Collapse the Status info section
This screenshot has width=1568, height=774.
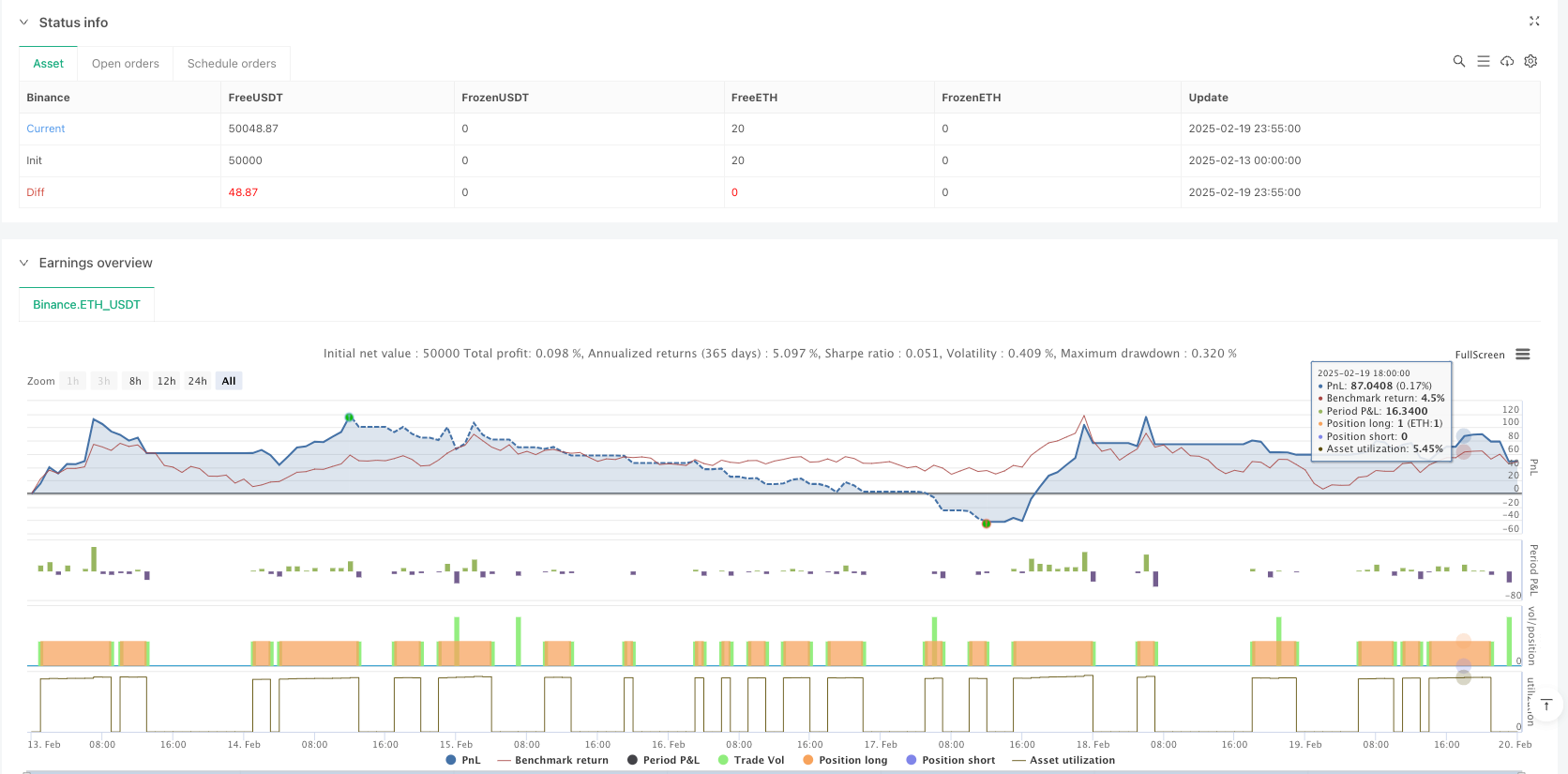(x=24, y=23)
